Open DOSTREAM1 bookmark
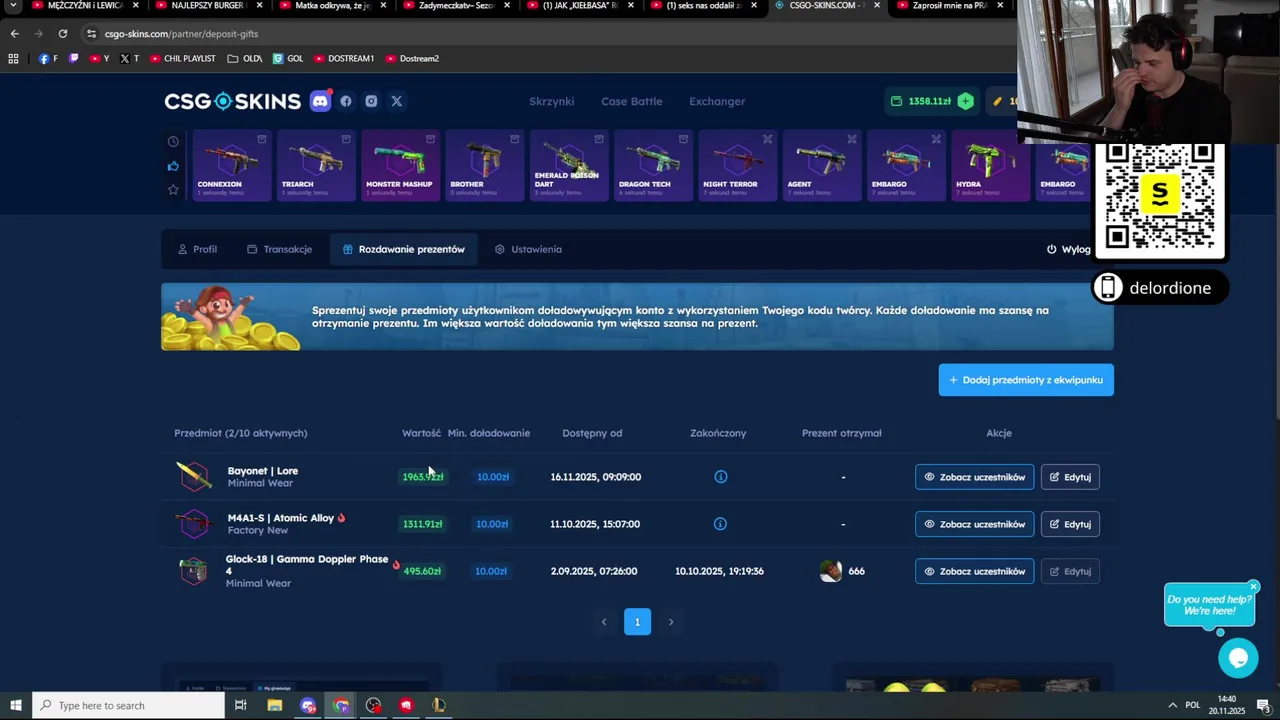The width and height of the screenshot is (1280, 720). 343,59
